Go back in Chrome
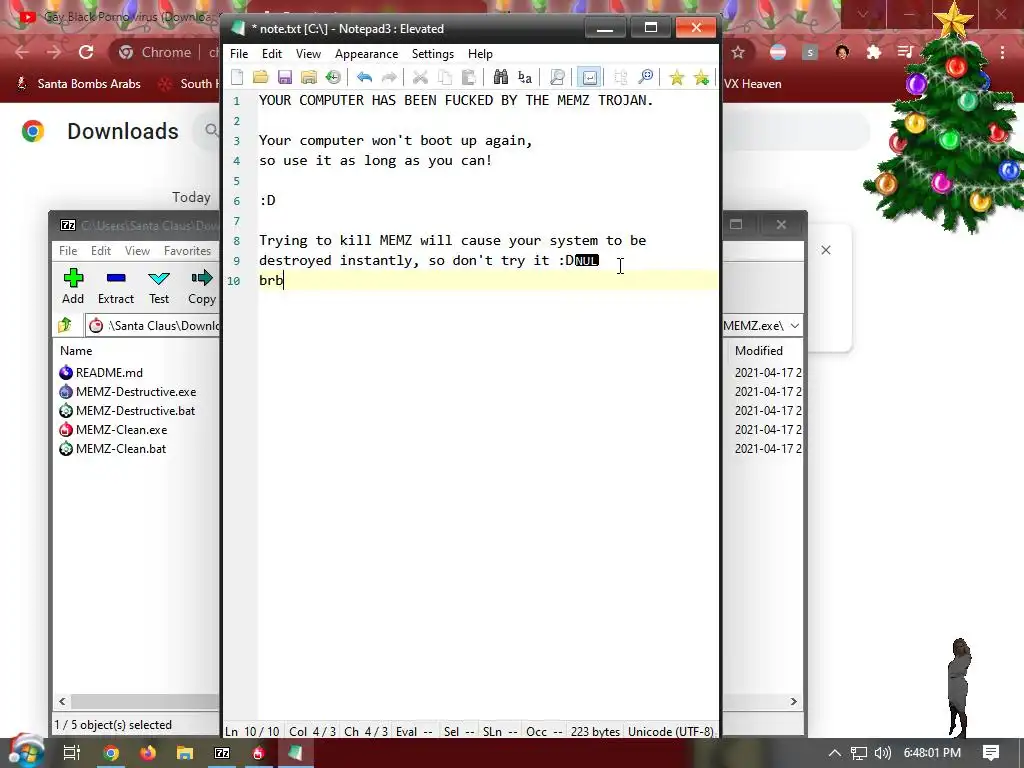1024x768 pixels. pyautogui.click(x=22, y=52)
